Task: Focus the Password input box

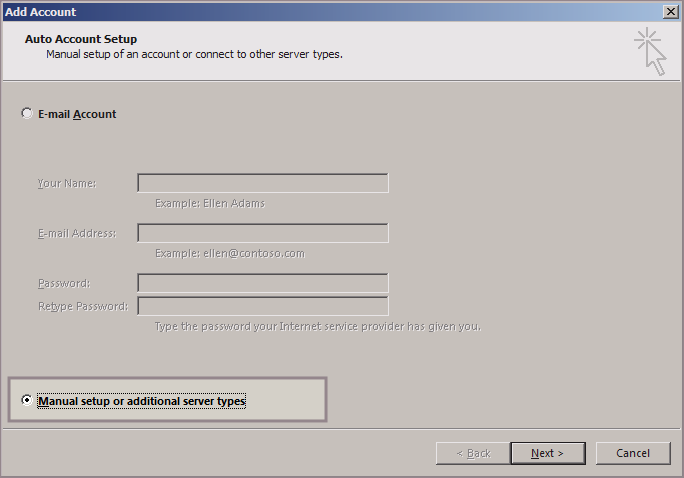Action: [x=263, y=283]
